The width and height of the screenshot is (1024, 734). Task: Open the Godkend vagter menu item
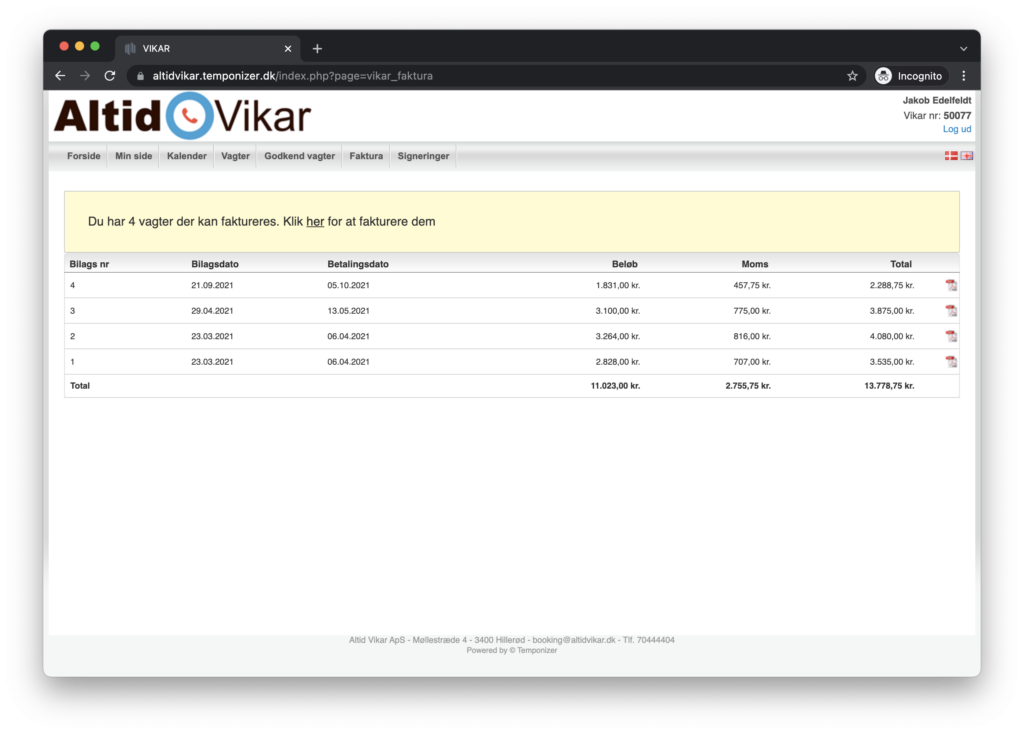pyautogui.click(x=299, y=156)
